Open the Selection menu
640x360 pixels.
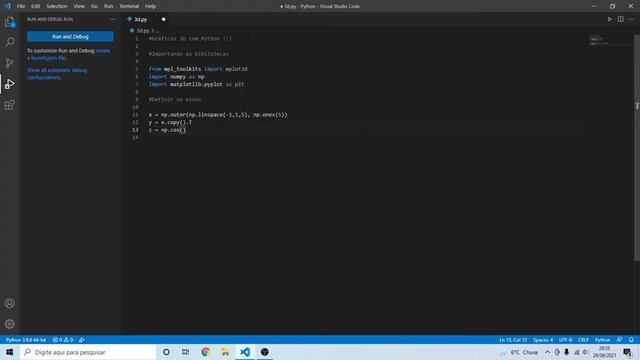pyautogui.click(x=56, y=6)
